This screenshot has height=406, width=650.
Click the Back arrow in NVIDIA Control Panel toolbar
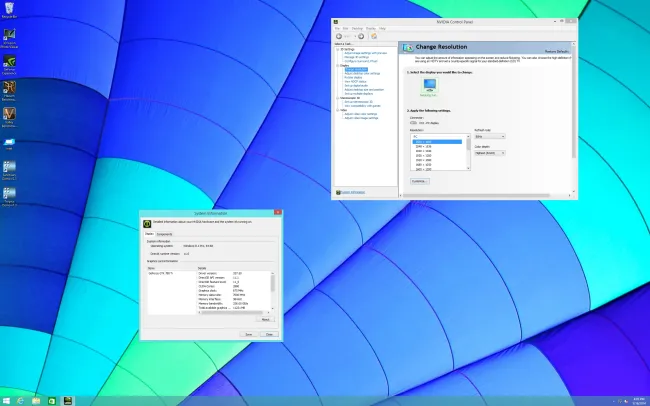tap(339, 36)
